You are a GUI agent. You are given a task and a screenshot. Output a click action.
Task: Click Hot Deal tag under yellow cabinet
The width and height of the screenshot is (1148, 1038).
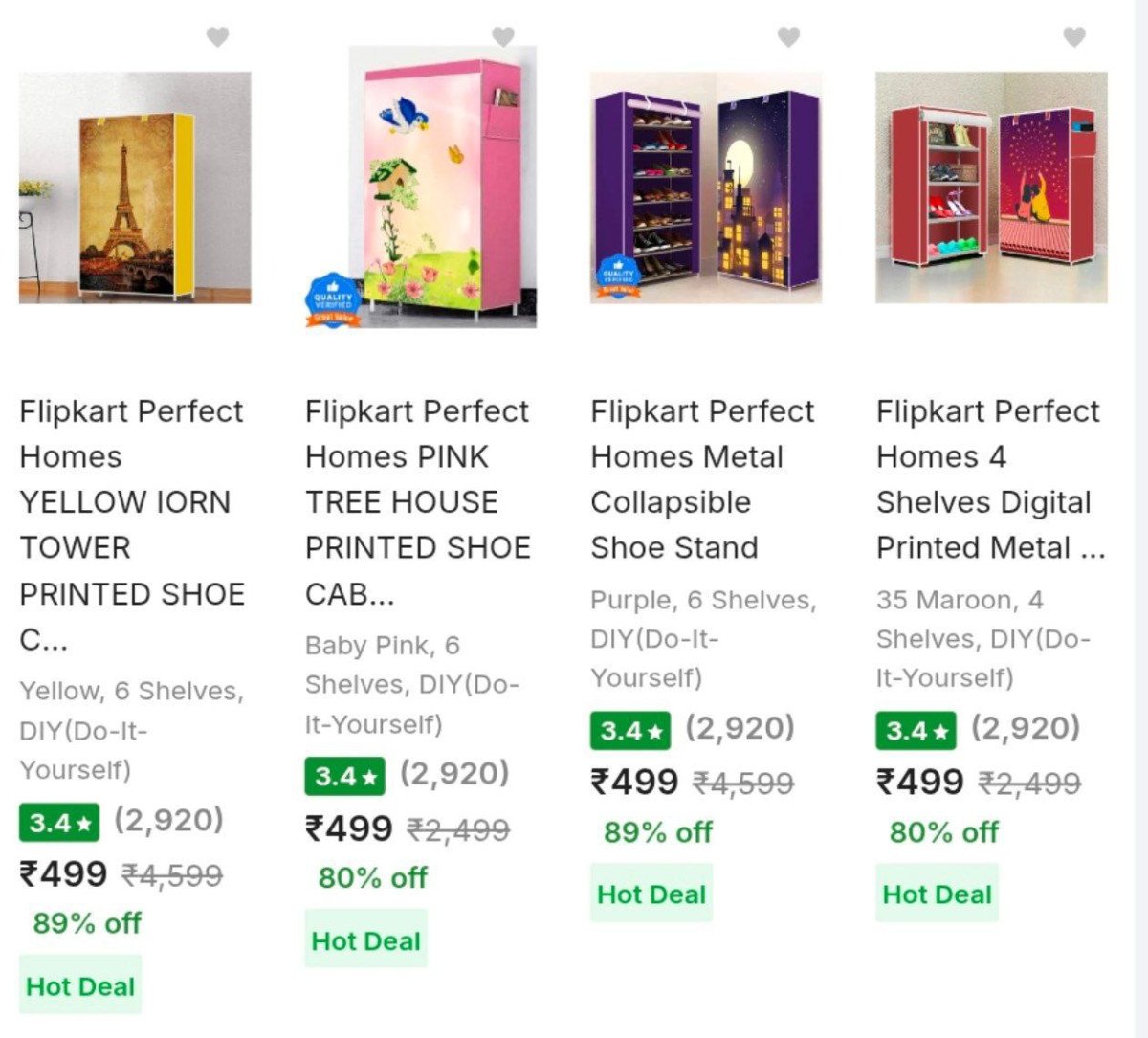(x=80, y=985)
